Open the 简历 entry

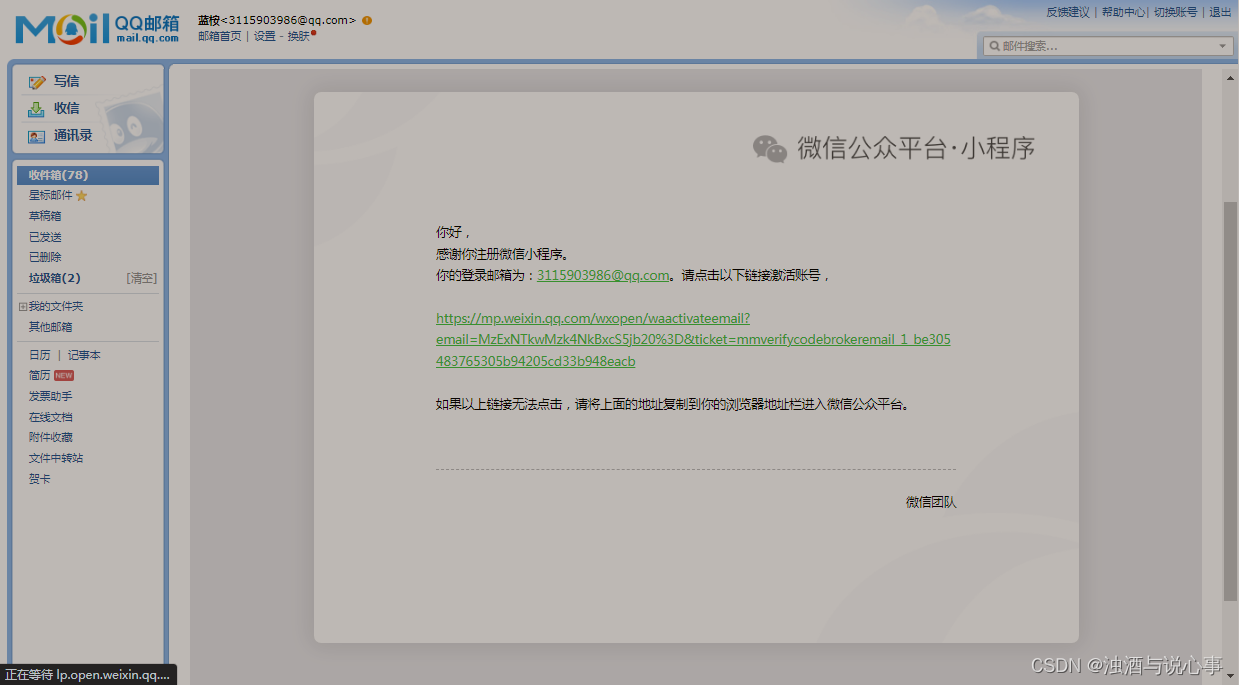[x=40, y=376]
